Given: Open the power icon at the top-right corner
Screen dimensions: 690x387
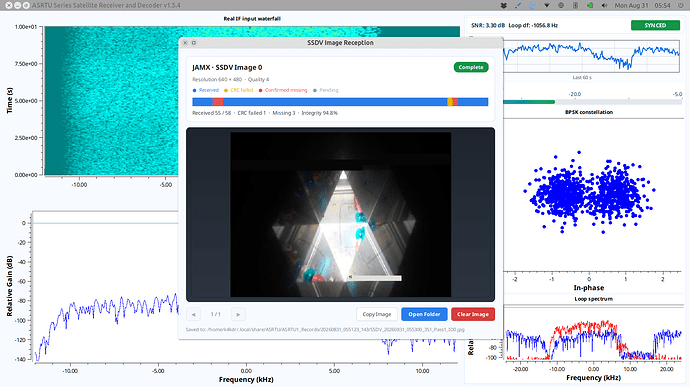Looking at the screenshot, I should click(681, 5).
